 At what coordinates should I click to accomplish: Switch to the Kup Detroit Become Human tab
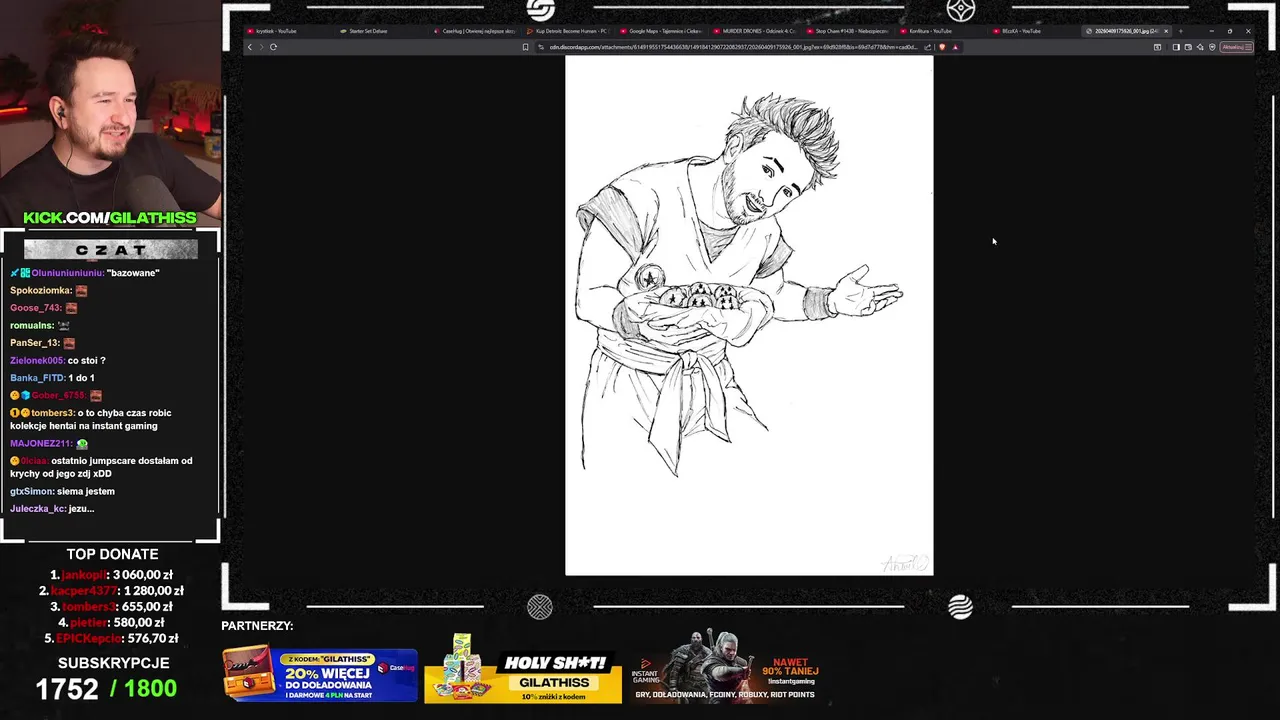tap(568, 31)
